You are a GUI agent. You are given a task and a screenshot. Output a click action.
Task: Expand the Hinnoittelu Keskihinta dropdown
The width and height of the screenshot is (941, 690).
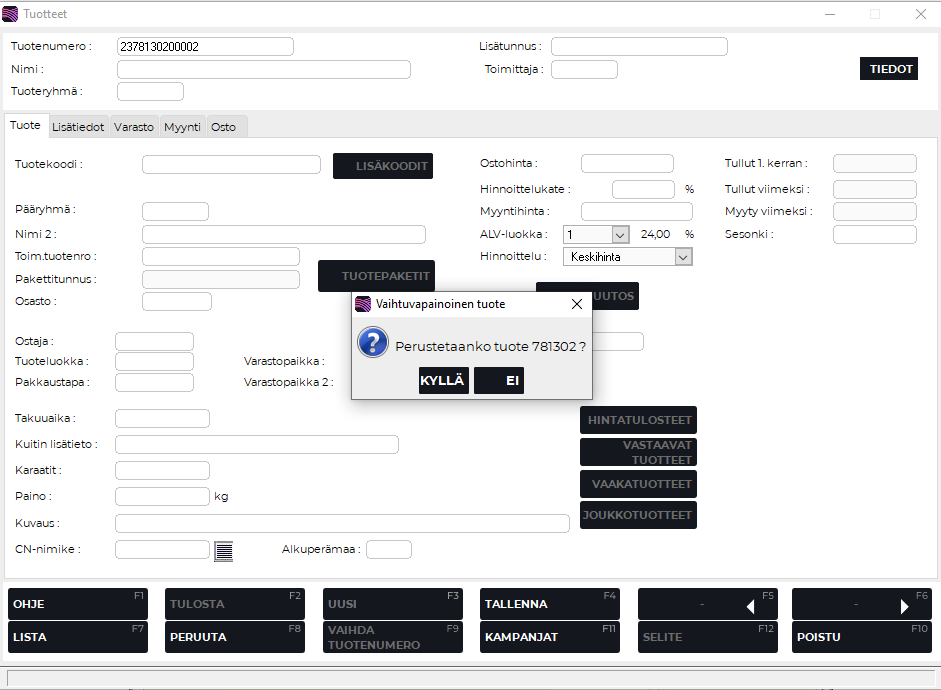[683, 257]
